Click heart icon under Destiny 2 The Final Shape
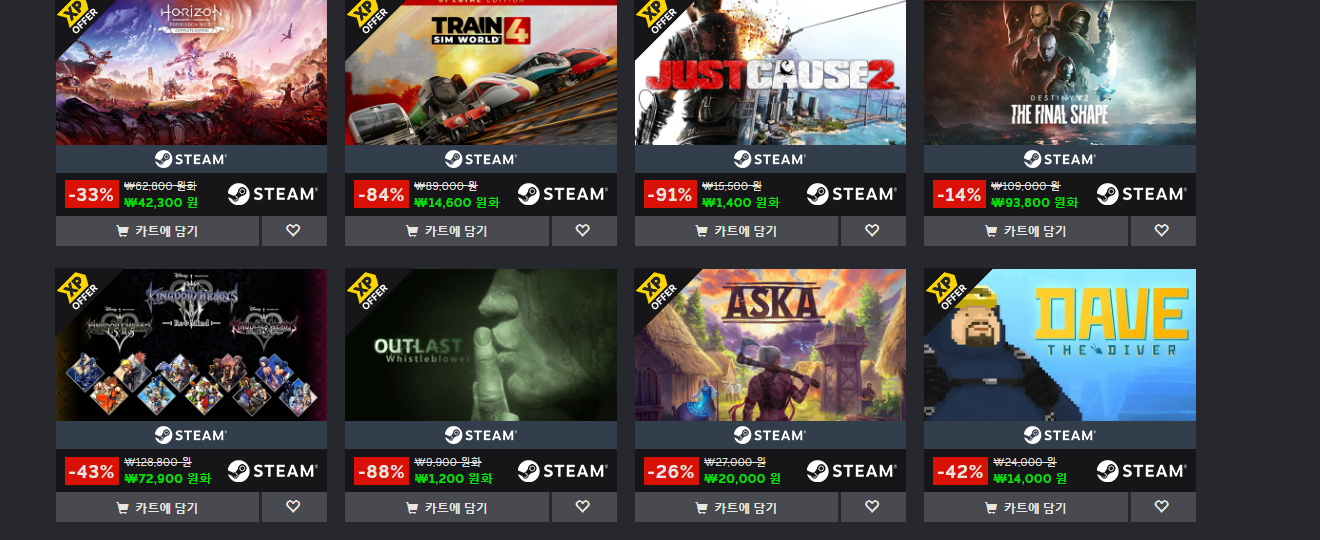Screen dimensions: 1320x540 click(1163, 231)
